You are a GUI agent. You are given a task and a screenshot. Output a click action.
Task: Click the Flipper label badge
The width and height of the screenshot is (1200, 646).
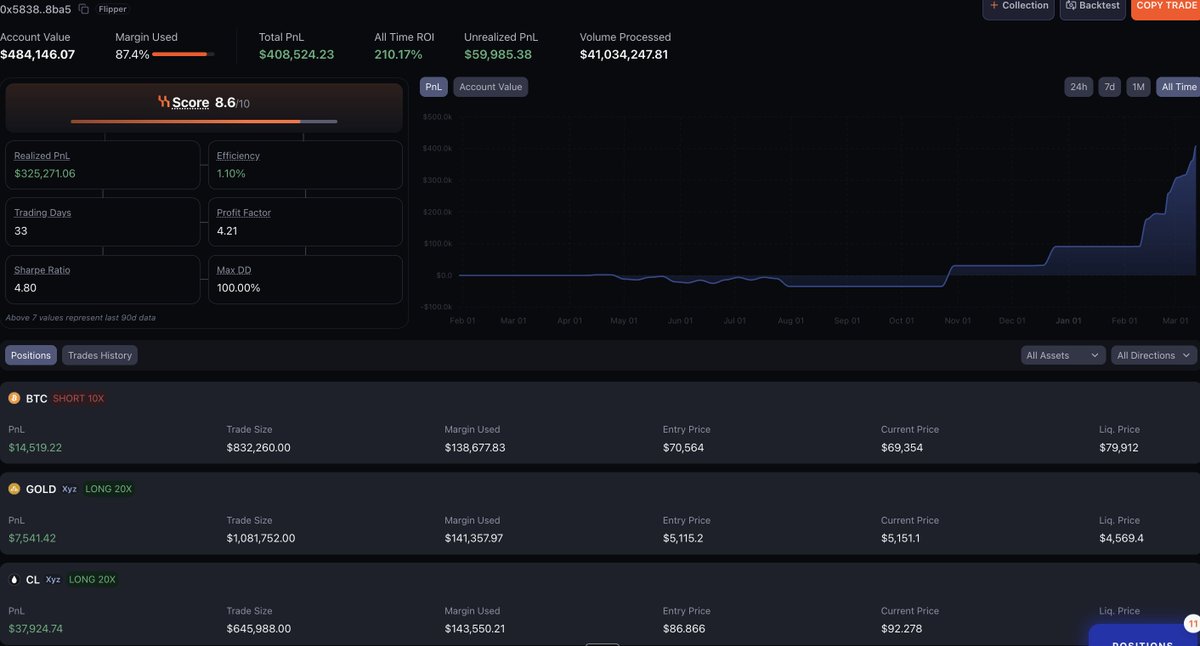pyautogui.click(x=112, y=8)
